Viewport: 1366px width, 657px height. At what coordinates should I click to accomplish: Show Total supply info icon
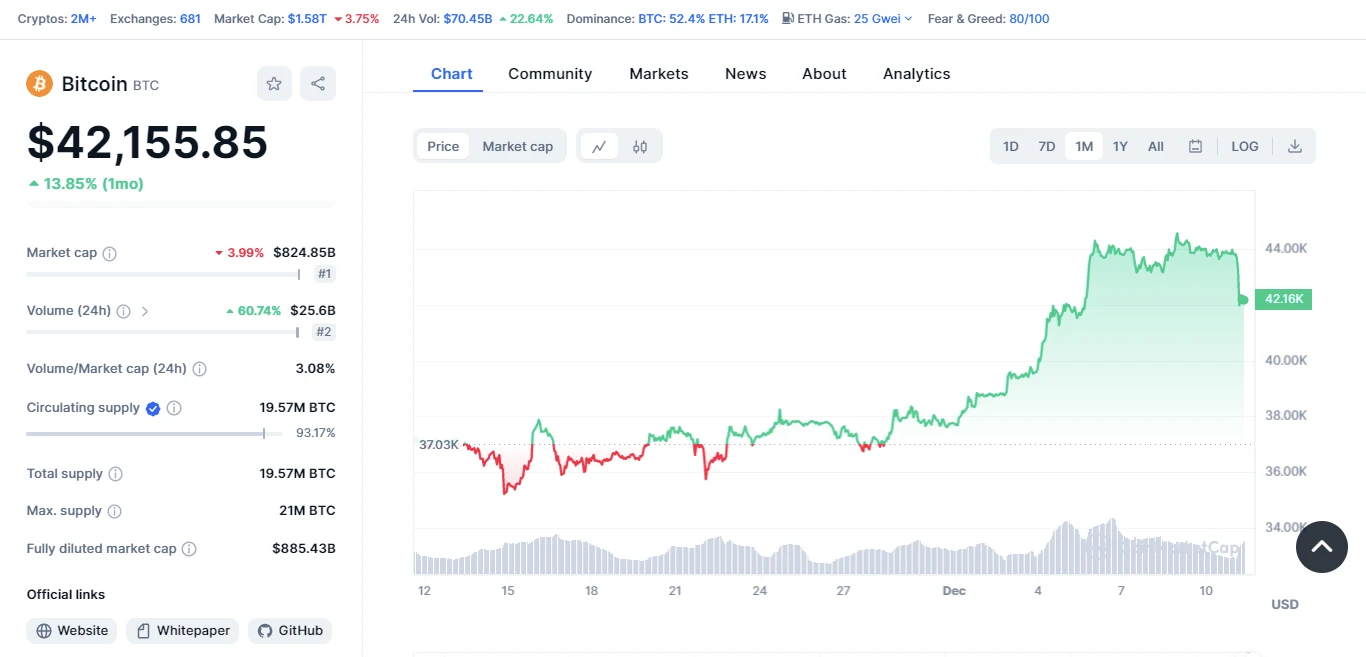coord(115,474)
